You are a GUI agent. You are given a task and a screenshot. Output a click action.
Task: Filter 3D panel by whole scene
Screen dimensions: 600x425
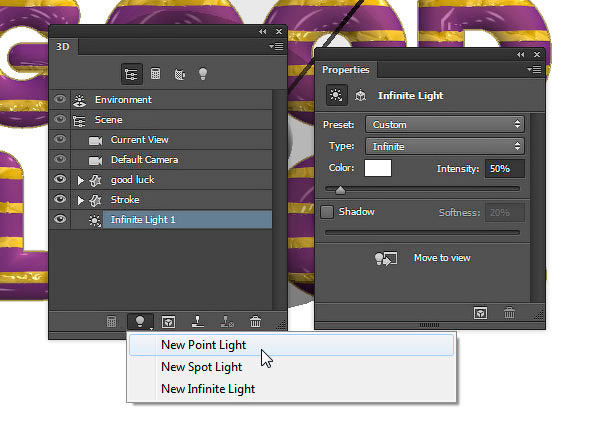click(131, 74)
